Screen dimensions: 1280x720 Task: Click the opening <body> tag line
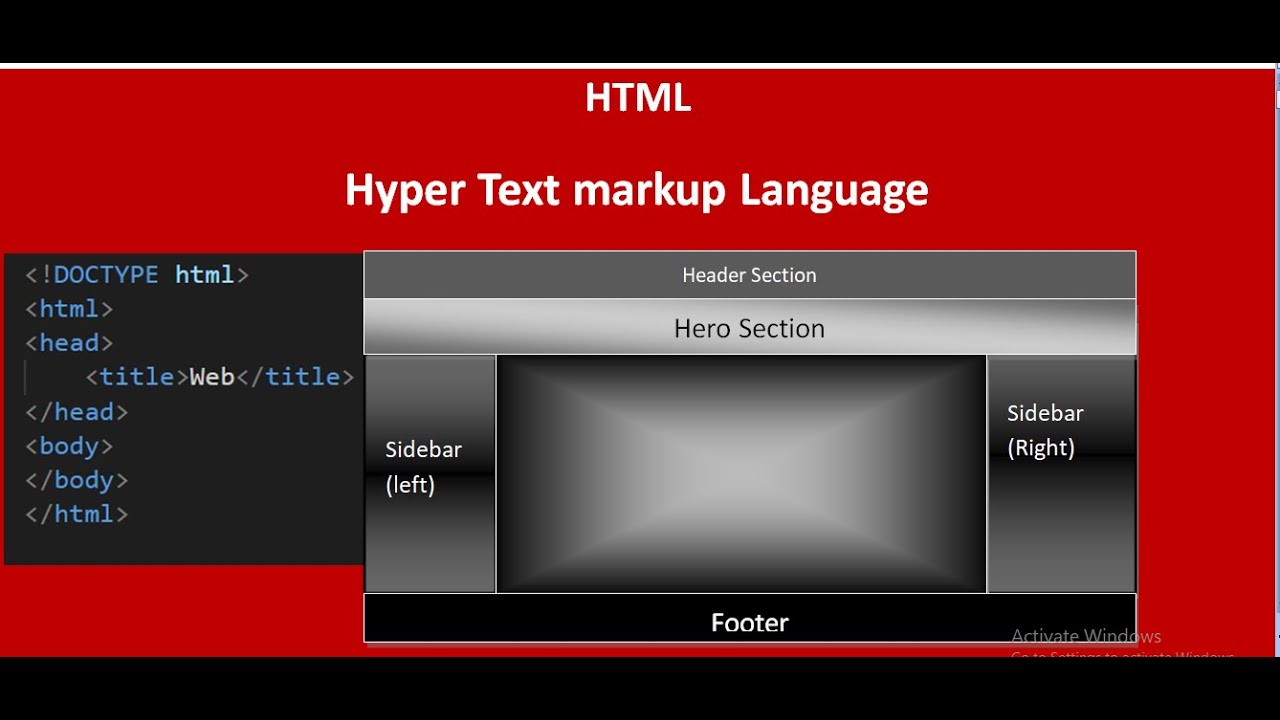coord(69,445)
